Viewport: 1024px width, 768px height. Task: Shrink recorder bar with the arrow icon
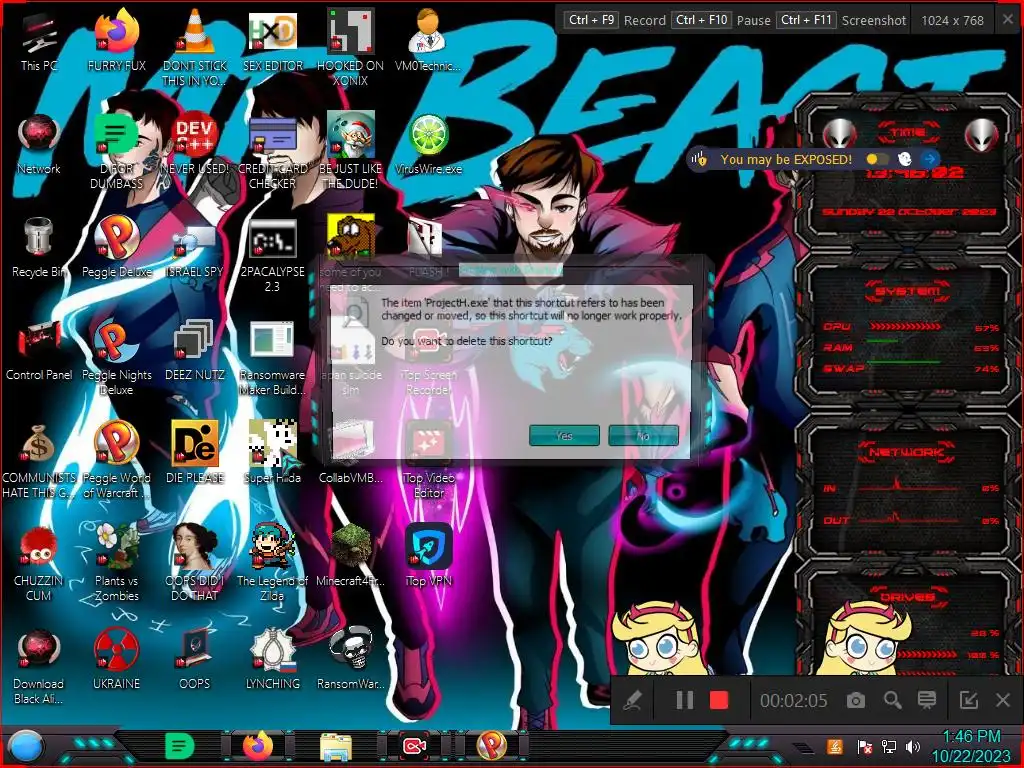[x=968, y=701]
